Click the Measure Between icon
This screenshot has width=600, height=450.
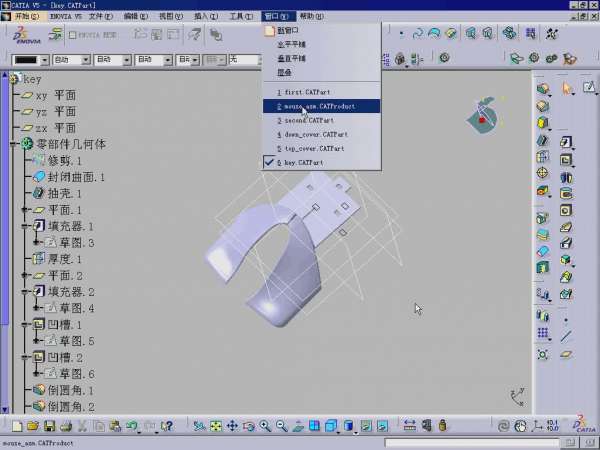[410, 425]
